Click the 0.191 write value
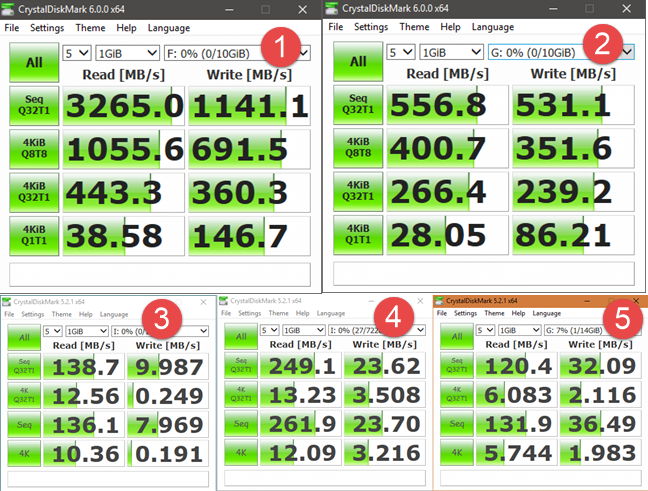 [x=168, y=454]
